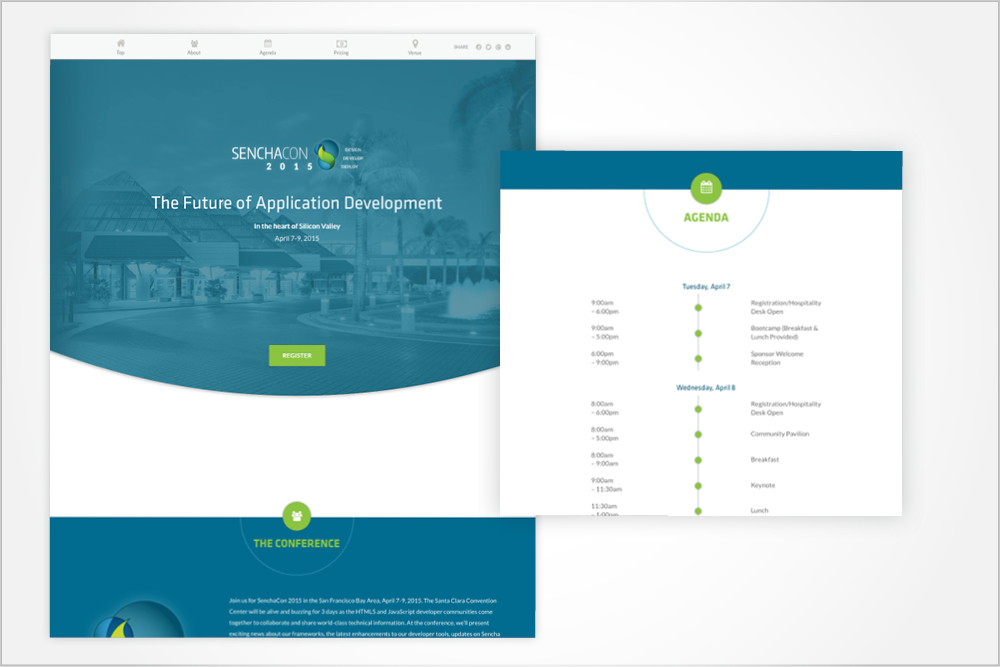Share the page via the Facebook icon

tap(479, 47)
